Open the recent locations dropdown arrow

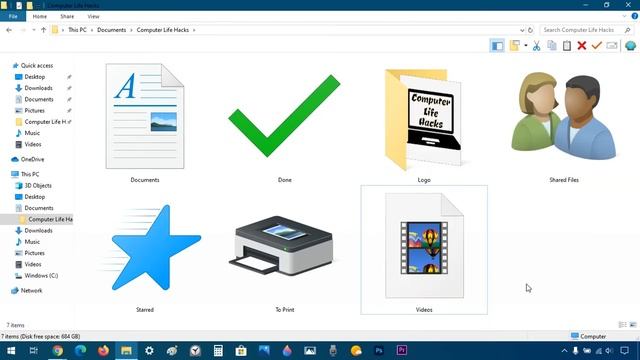pos(33,30)
